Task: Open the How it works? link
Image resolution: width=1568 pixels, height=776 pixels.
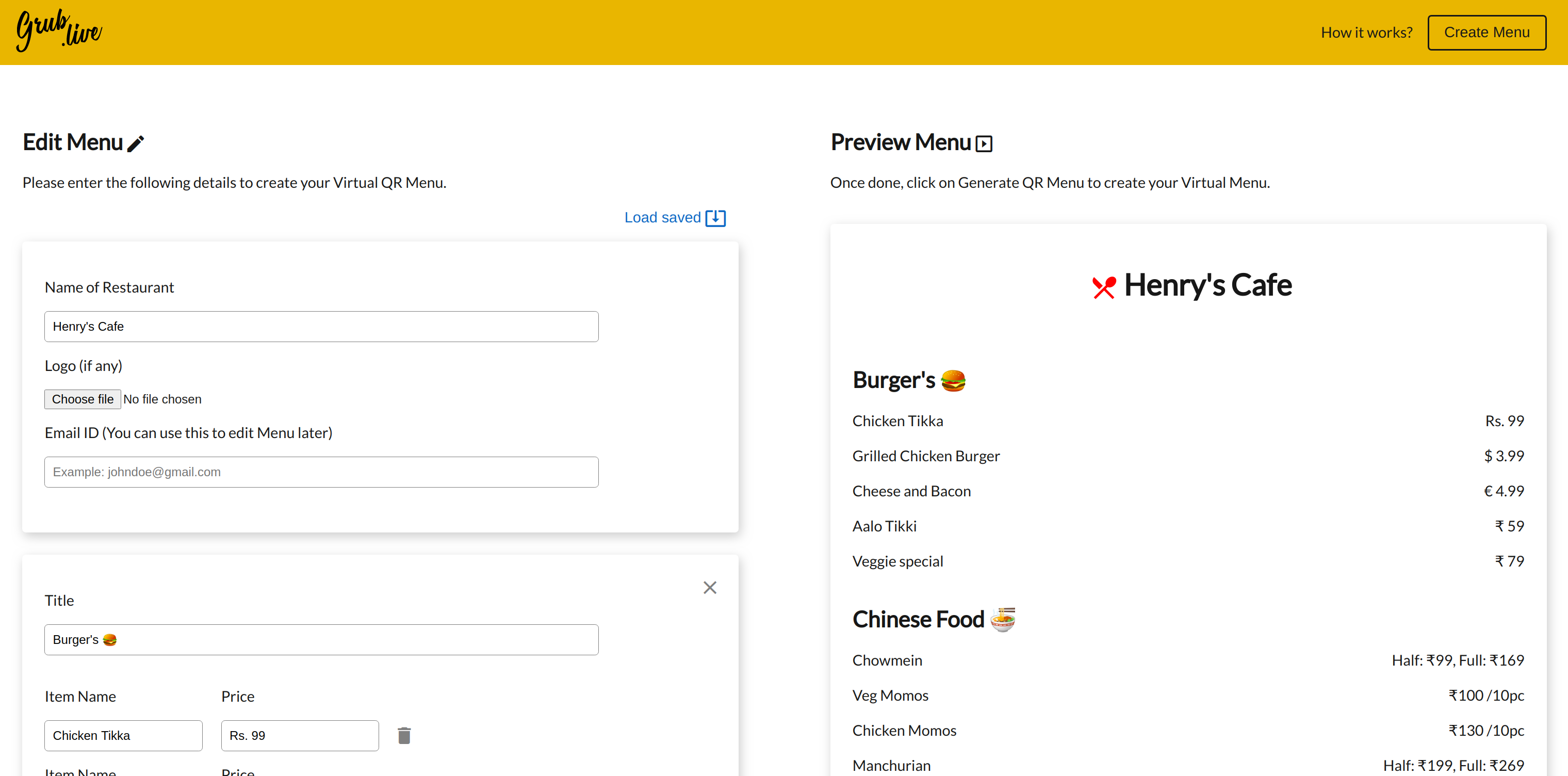Action: [x=1366, y=33]
